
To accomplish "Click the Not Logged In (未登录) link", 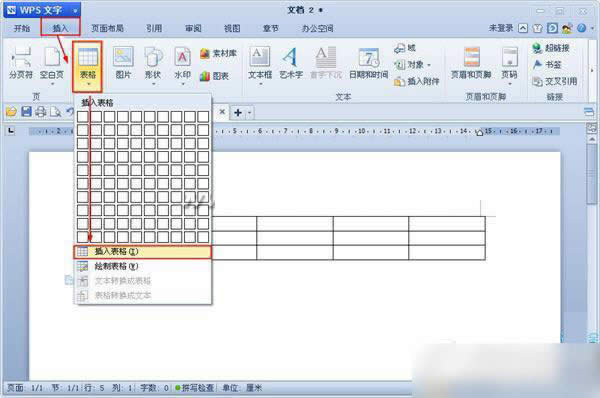I will pyautogui.click(x=501, y=28).
